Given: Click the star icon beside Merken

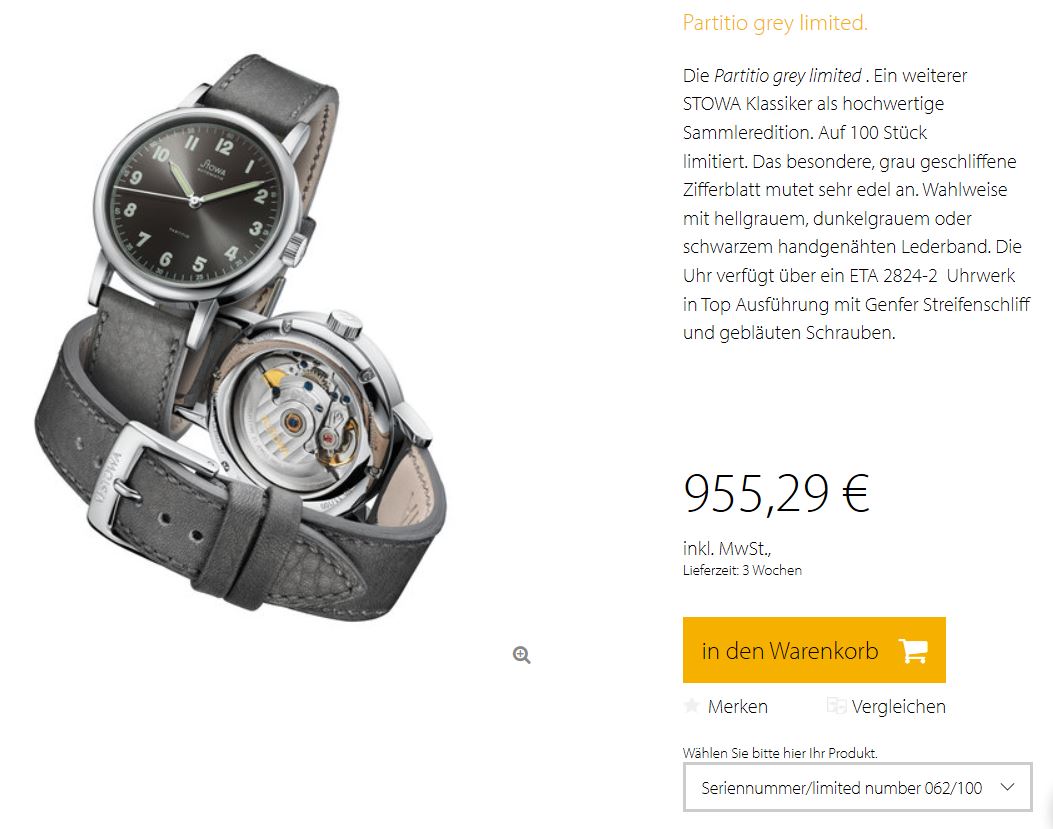Looking at the screenshot, I should click(691, 705).
